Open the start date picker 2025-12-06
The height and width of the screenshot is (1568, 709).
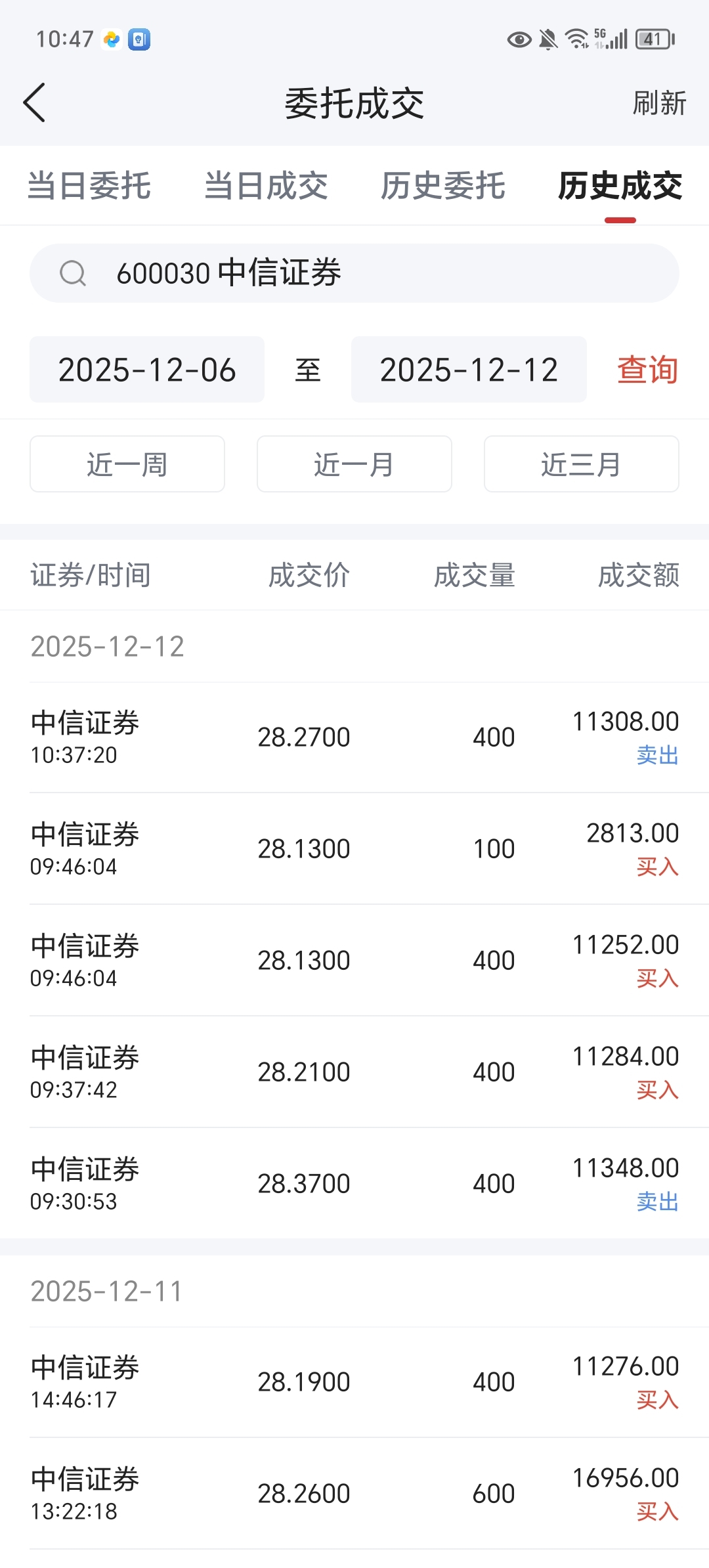[147, 370]
